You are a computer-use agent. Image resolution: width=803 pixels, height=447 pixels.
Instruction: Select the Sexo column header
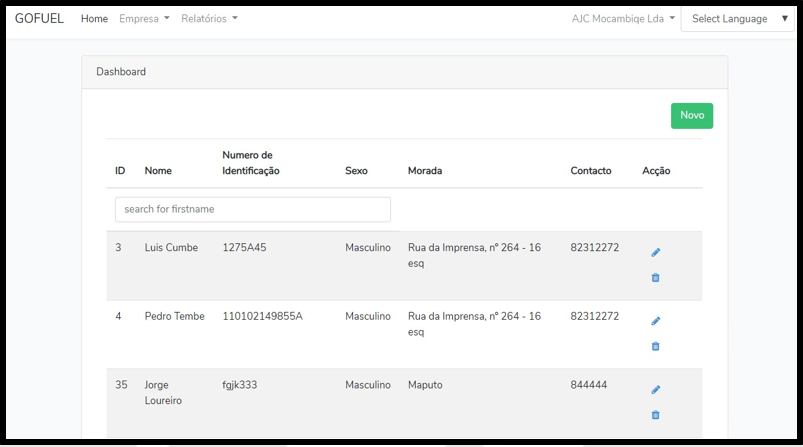click(356, 171)
